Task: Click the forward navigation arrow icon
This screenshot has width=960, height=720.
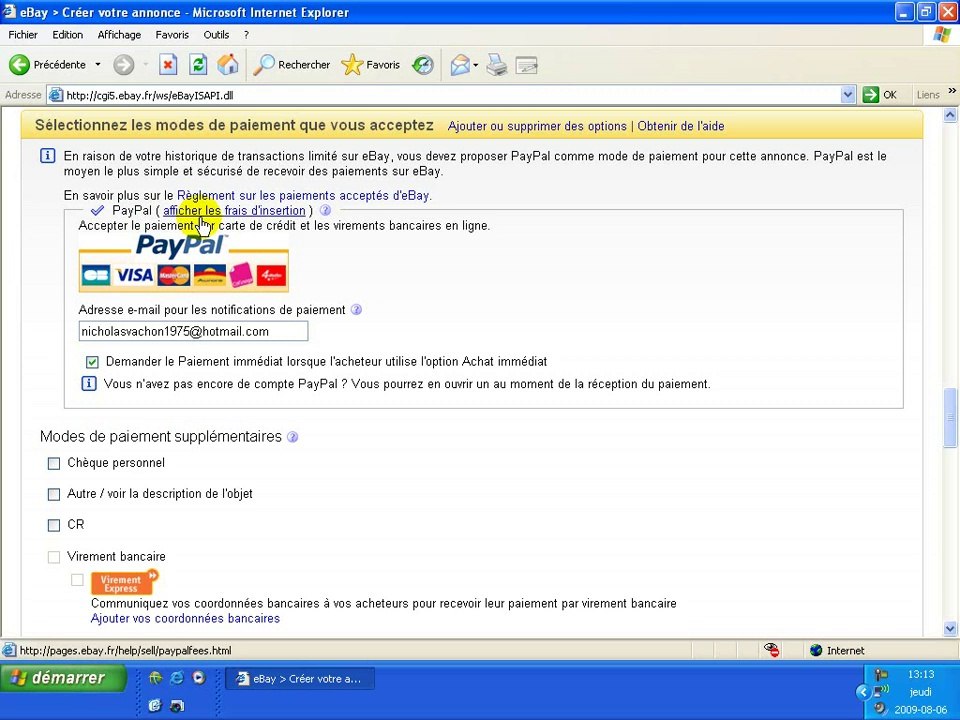Action: point(123,64)
